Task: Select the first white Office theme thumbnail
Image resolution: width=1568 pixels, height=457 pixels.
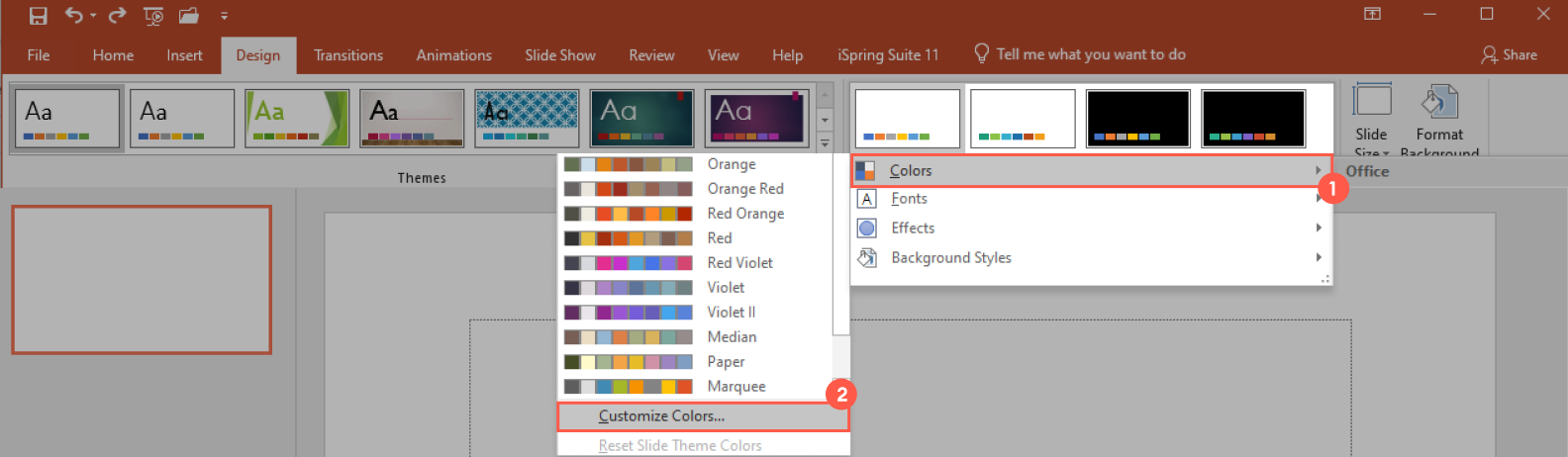Action: pos(67,118)
